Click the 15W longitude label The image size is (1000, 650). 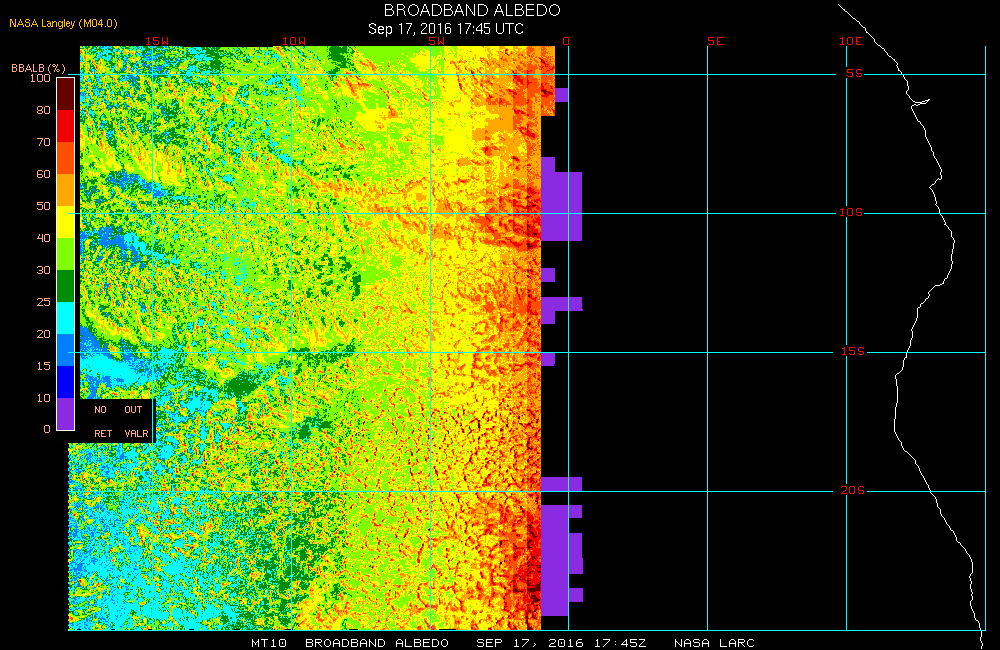pos(156,41)
